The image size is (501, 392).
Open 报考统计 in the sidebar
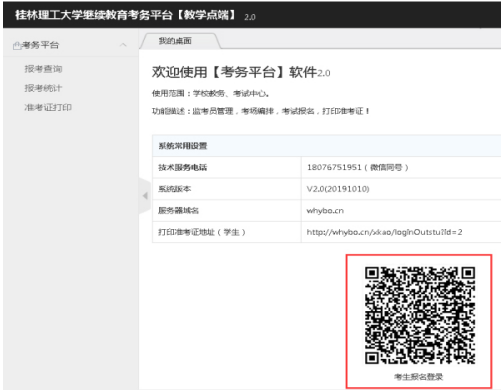(43, 88)
